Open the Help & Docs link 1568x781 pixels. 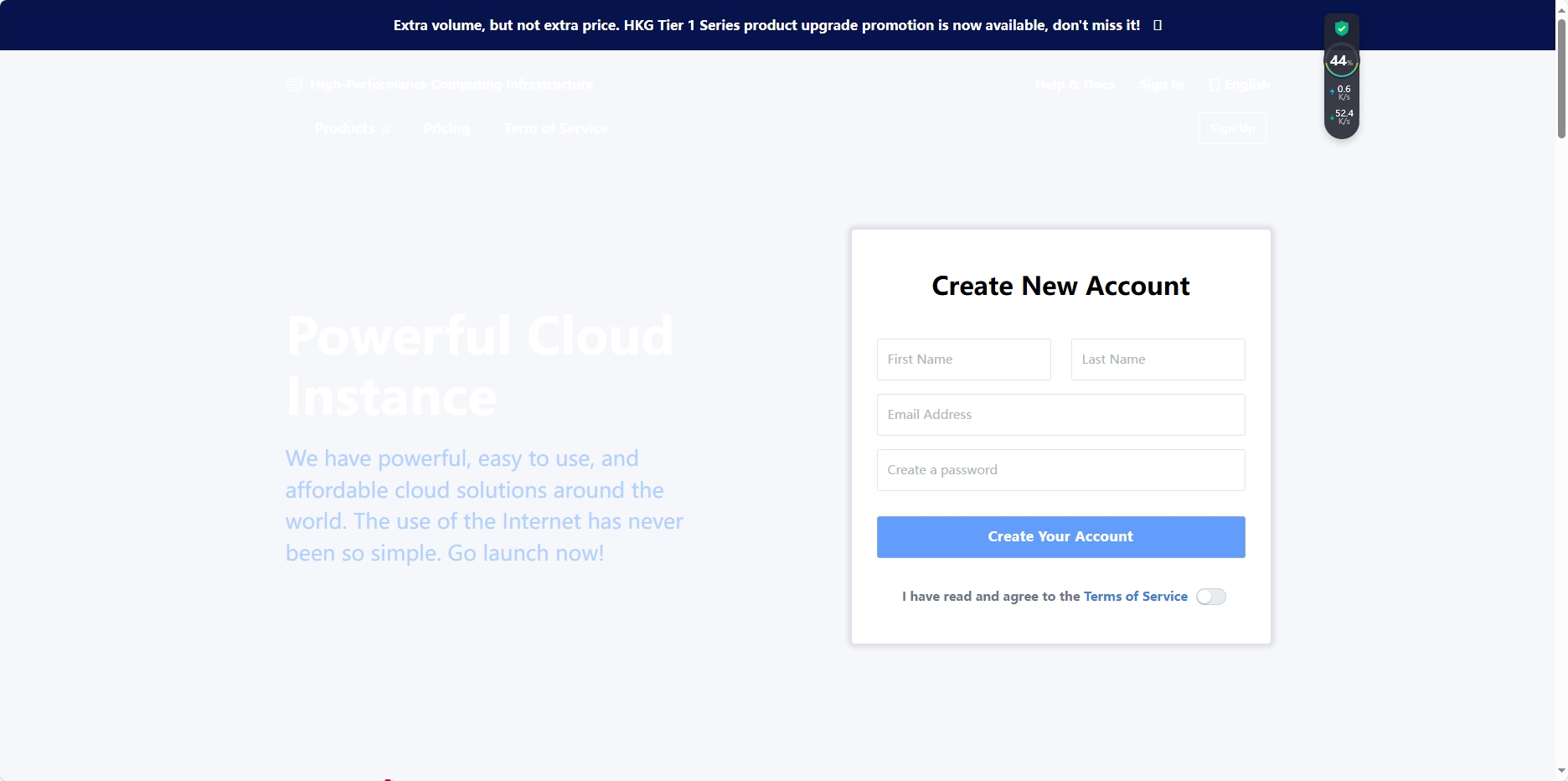coord(1075,85)
